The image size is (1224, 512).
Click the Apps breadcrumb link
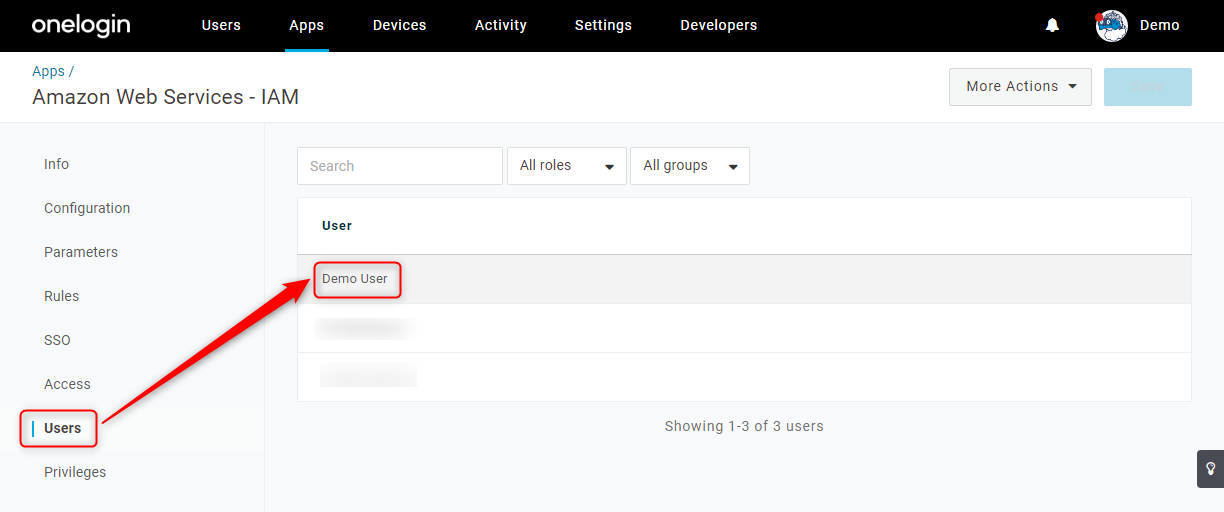coord(48,71)
